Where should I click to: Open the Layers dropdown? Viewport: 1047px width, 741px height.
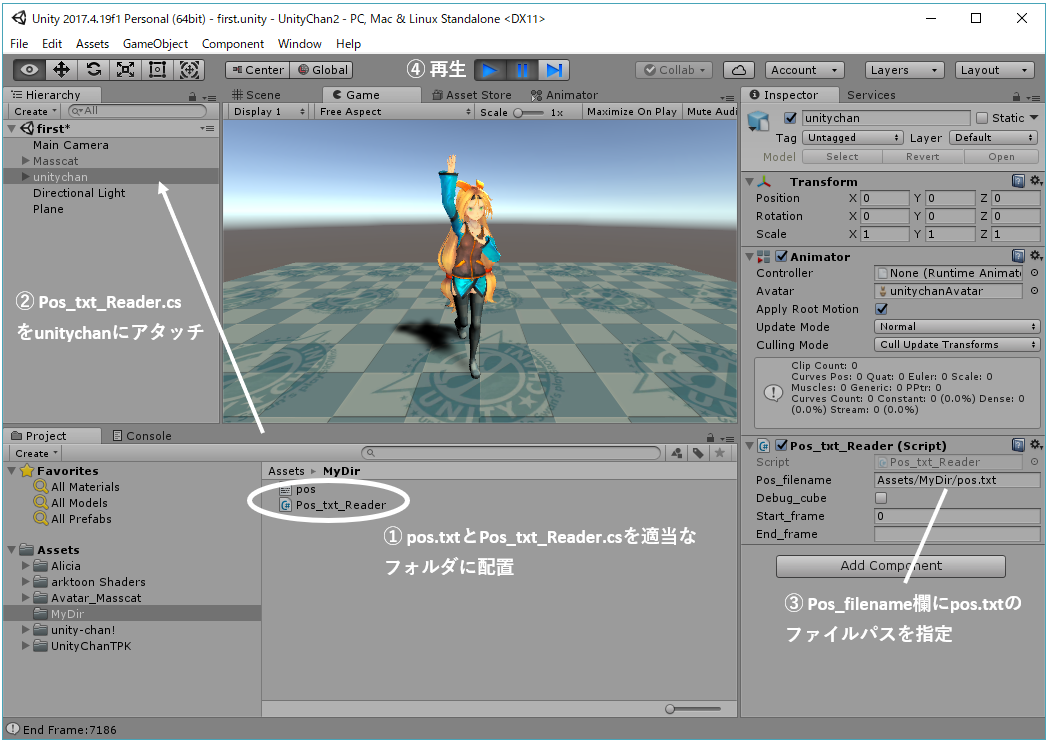[903, 70]
